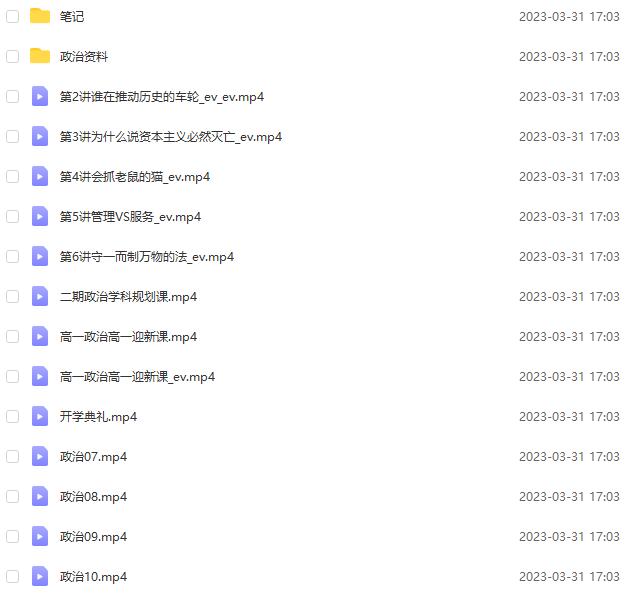Open file name 政治09.mp4
The height and width of the screenshot is (607, 635).
pyautogui.click(x=93, y=537)
